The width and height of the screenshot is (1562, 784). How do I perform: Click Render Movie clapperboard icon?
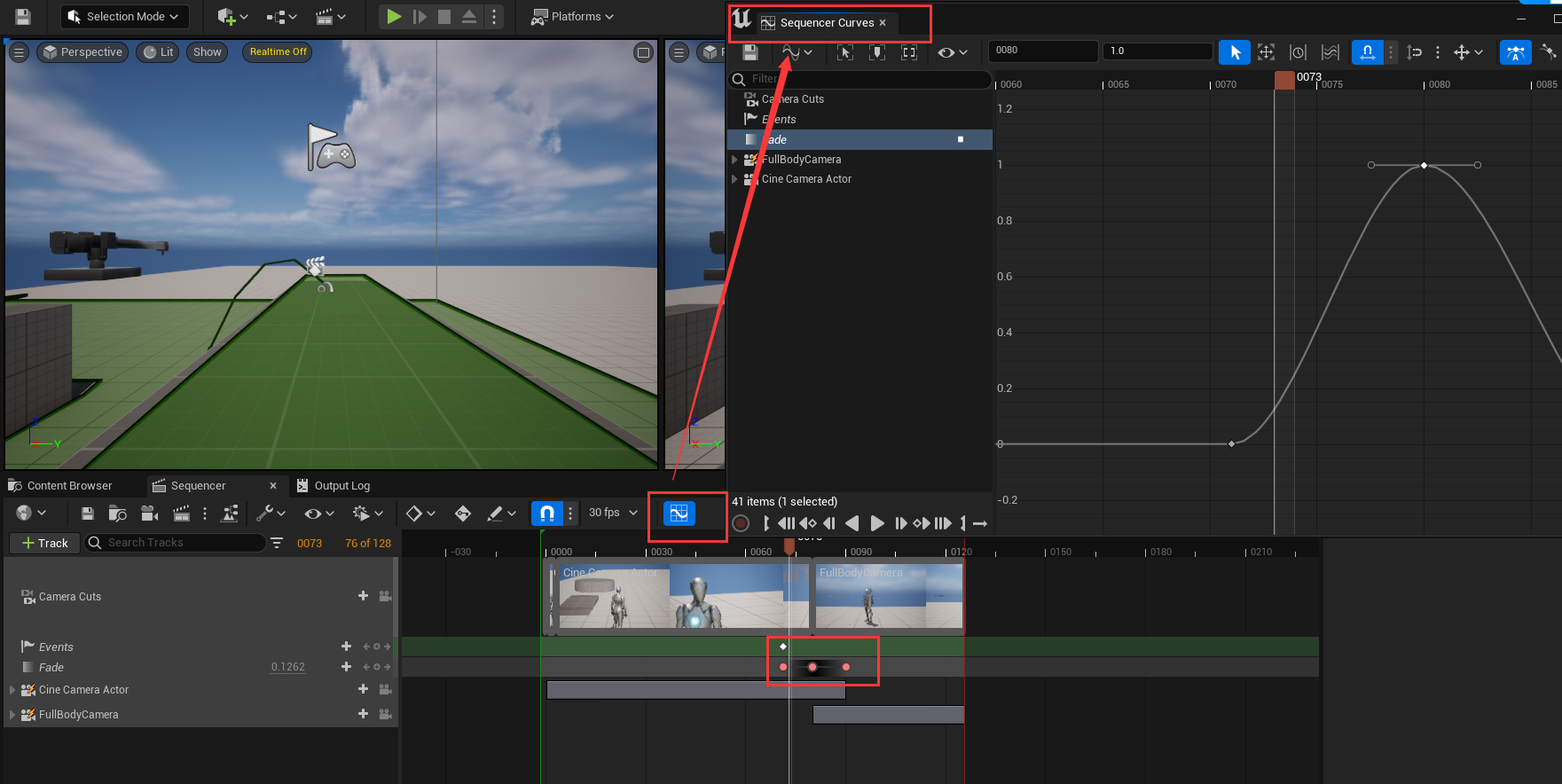click(x=181, y=514)
